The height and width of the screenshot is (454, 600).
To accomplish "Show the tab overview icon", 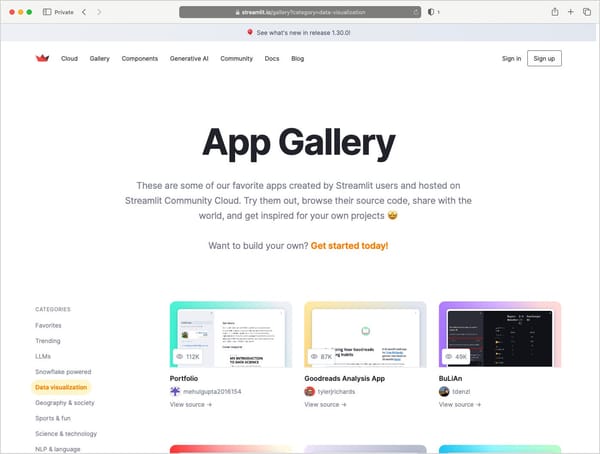I will point(587,12).
